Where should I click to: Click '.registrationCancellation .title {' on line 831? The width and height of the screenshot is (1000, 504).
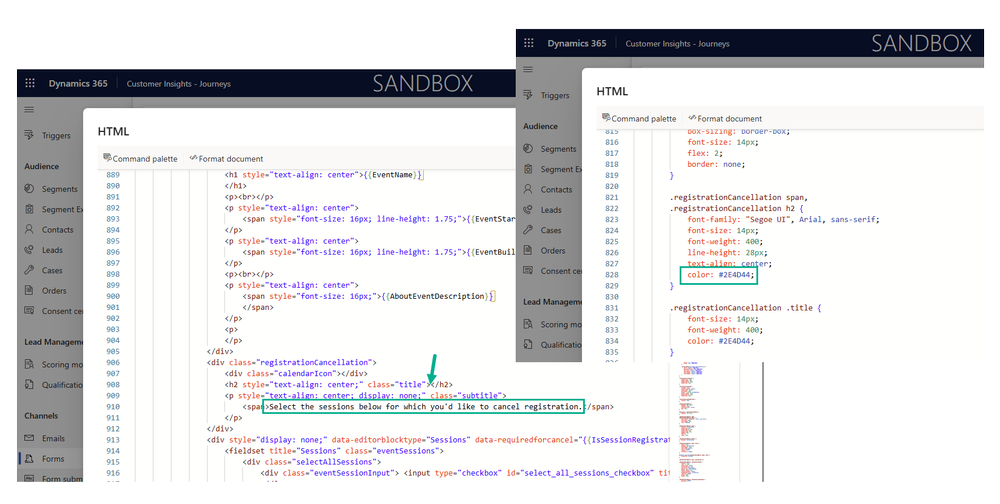[x=746, y=308]
